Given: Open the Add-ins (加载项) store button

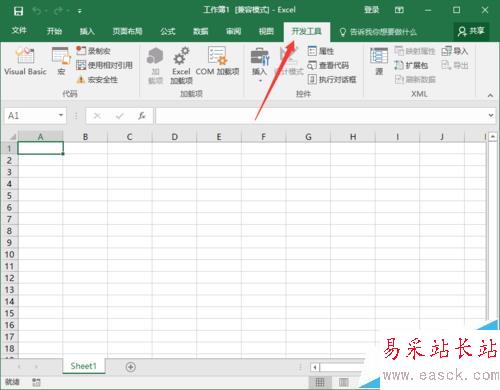Looking at the screenshot, I should pyautogui.click(x=155, y=65).
